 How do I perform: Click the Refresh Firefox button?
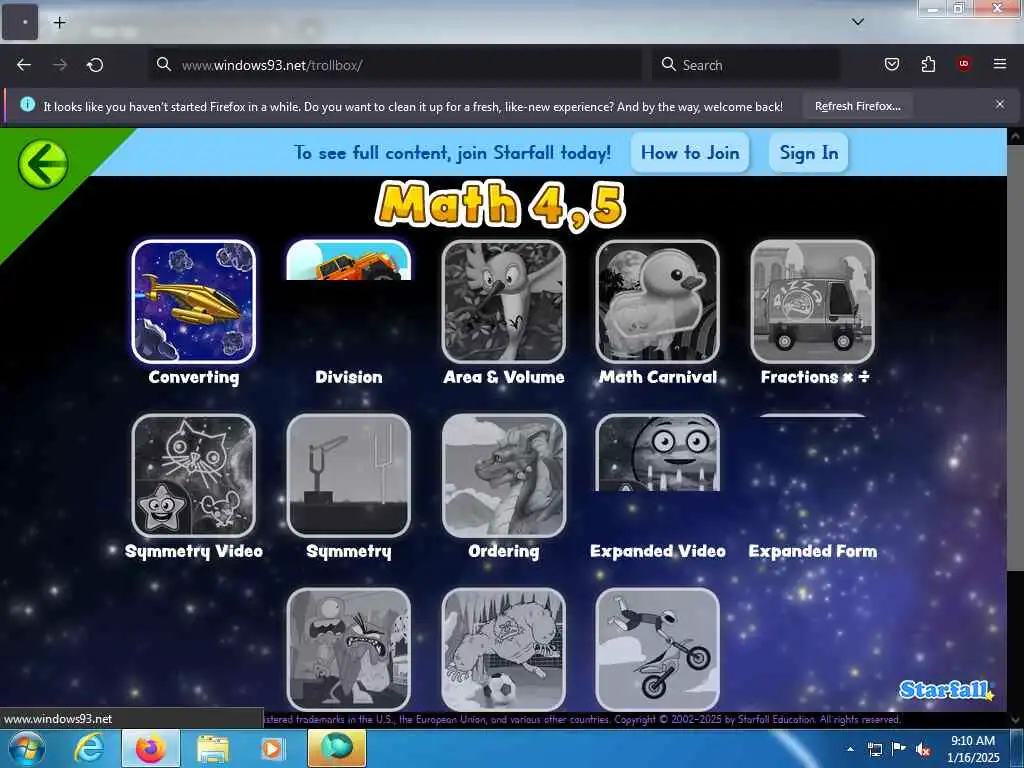coord(857,106)
